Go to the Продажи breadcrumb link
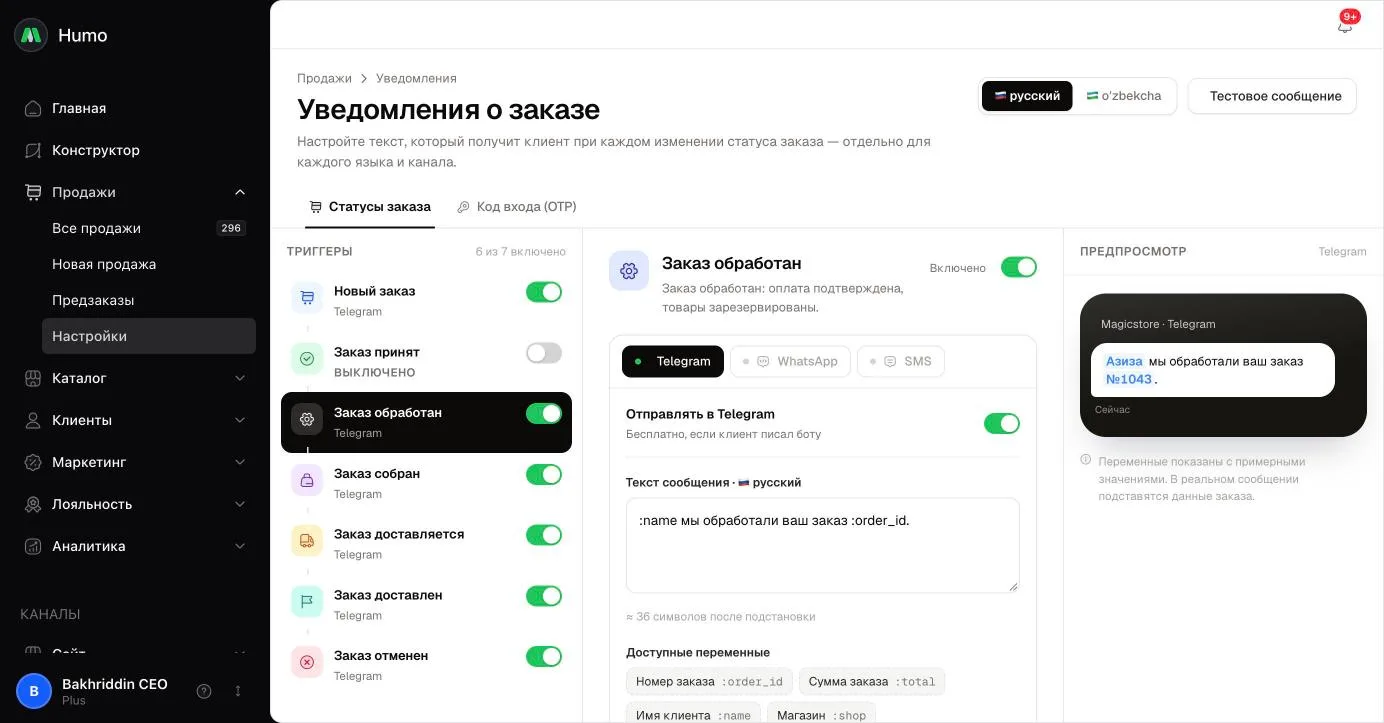 click(324, 78)
